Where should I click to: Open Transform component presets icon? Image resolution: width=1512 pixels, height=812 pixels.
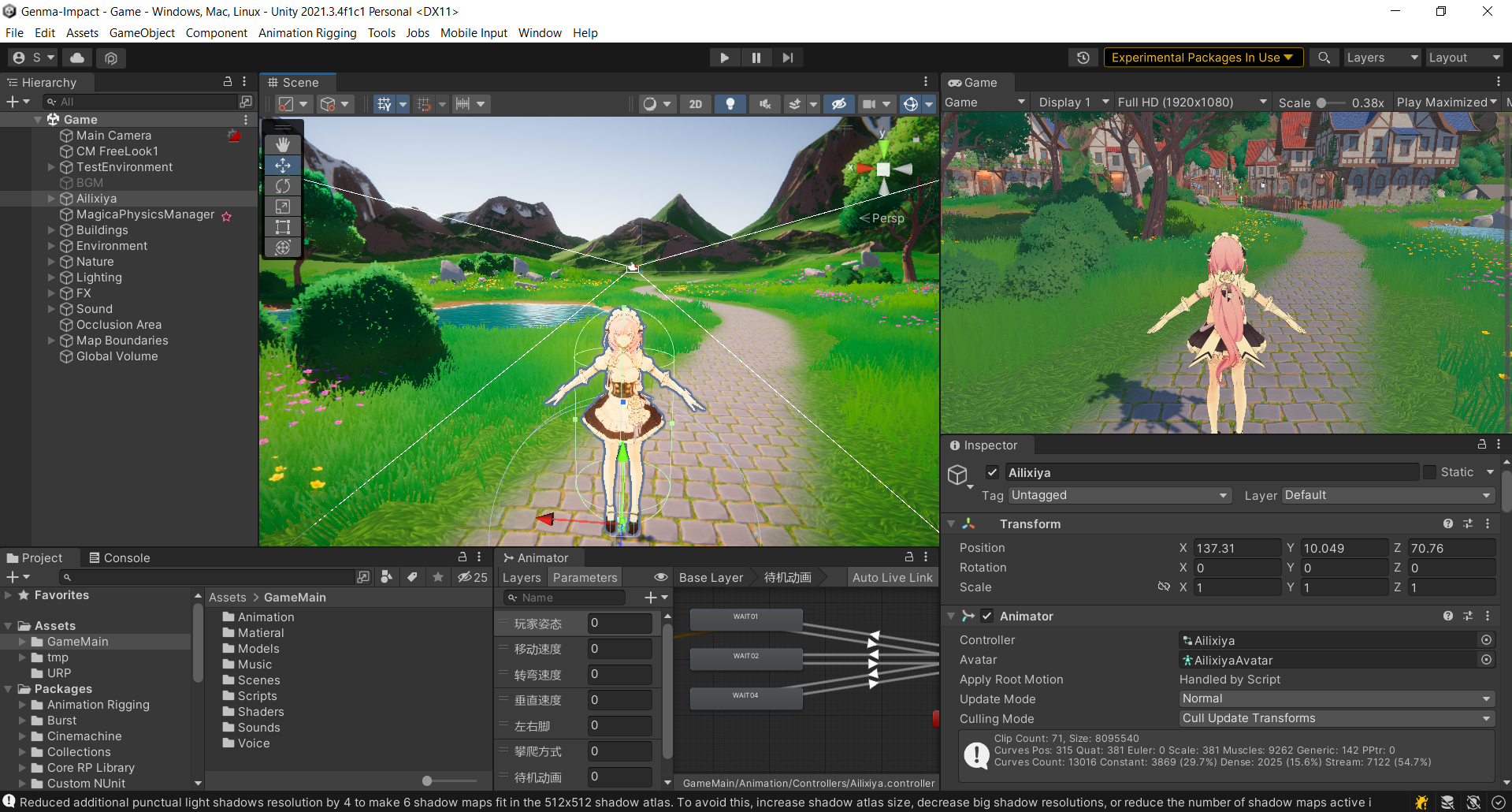(x=1468, y=524)
